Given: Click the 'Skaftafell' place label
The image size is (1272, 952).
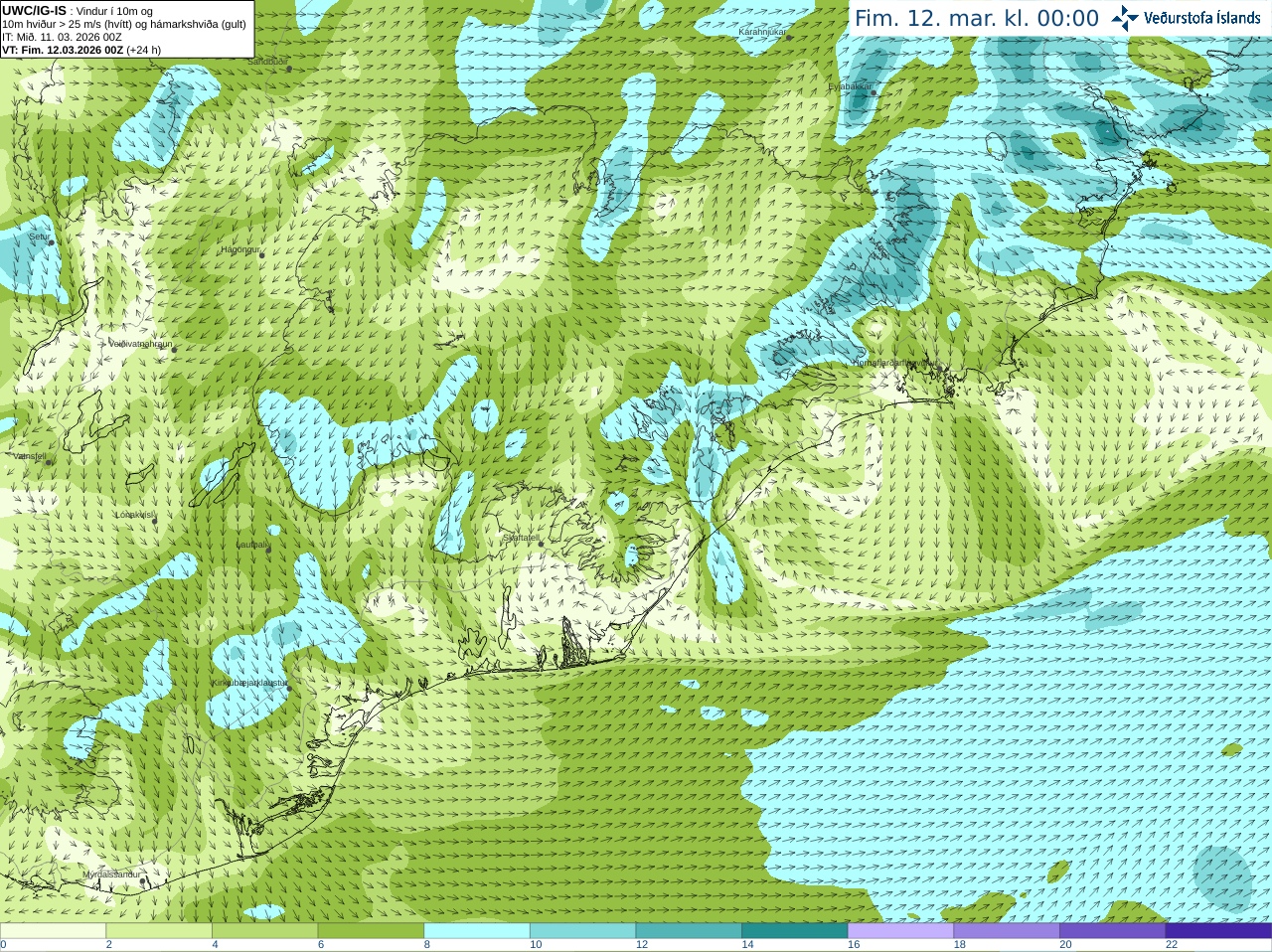Looking at the screenshot, I should [521, 538].
